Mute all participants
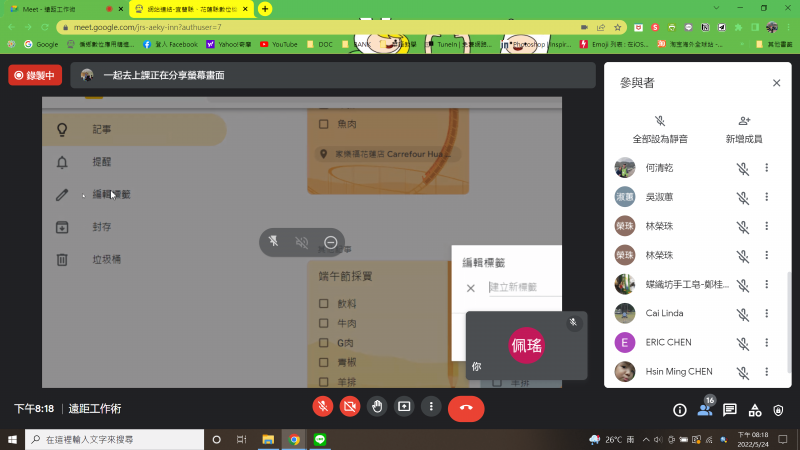 [660, 129]
